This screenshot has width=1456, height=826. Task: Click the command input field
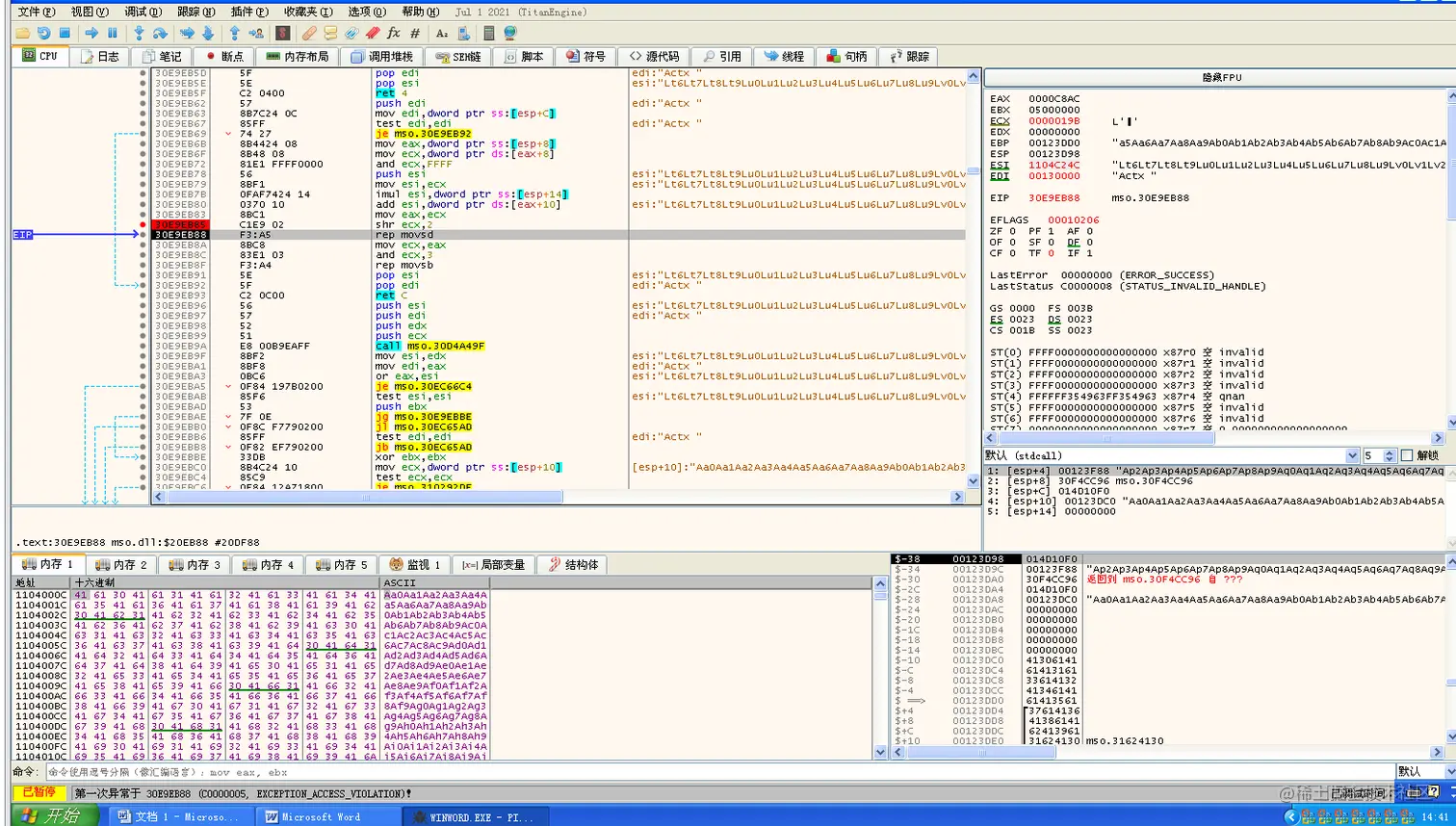click(x=720, y=771)
